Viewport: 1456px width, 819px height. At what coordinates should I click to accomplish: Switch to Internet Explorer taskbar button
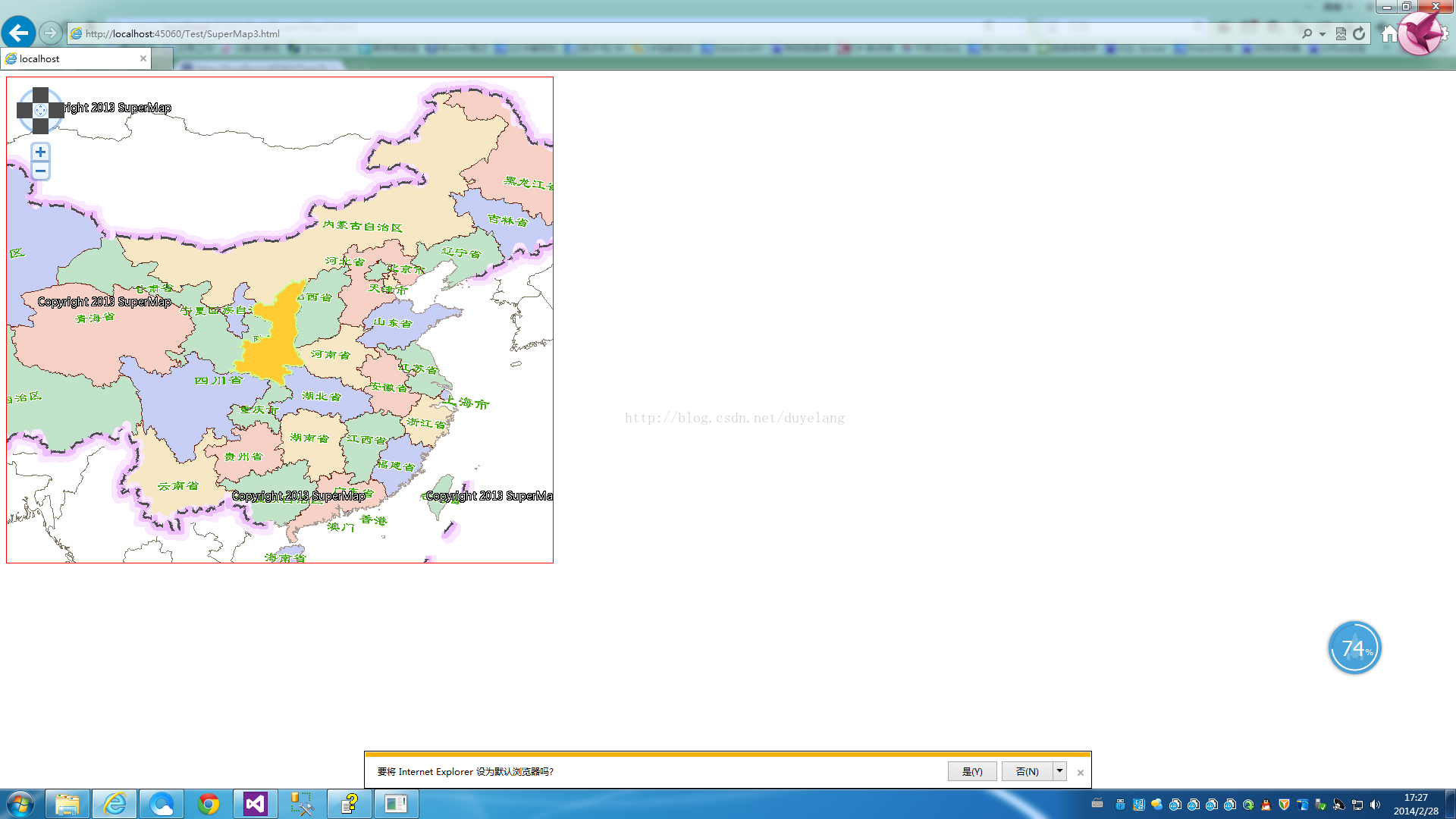[115, 804]
